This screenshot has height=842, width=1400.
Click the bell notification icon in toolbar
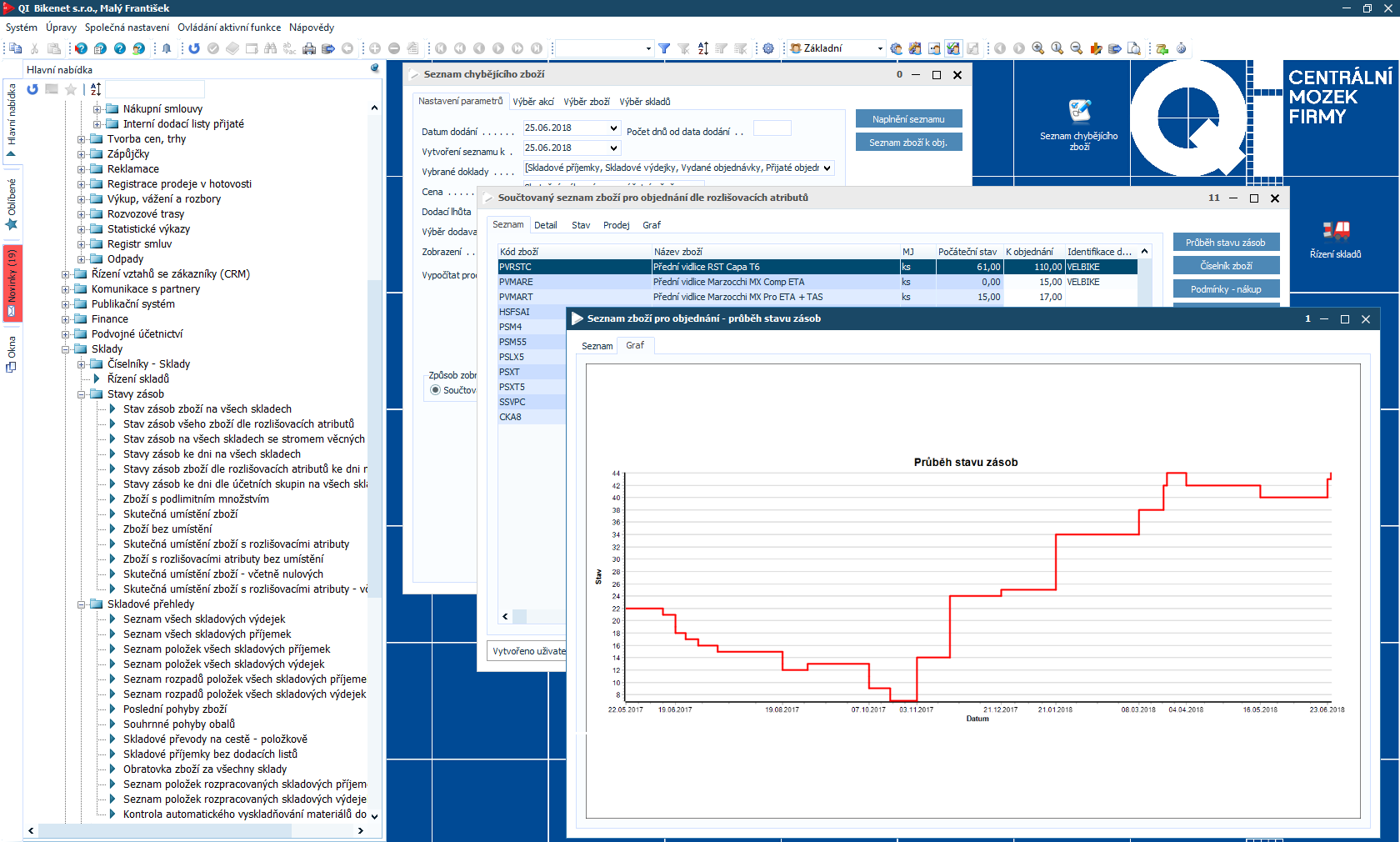click(167, 48)
